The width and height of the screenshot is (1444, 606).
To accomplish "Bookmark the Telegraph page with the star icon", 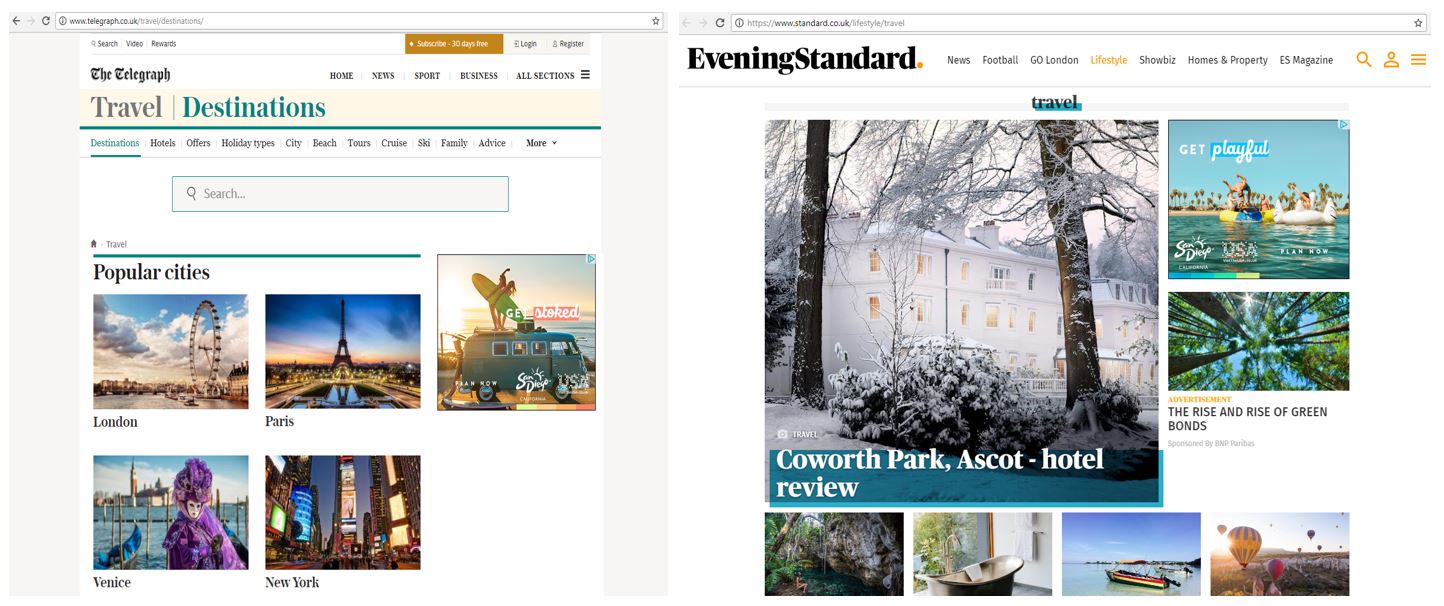I will tap(656, 20).
